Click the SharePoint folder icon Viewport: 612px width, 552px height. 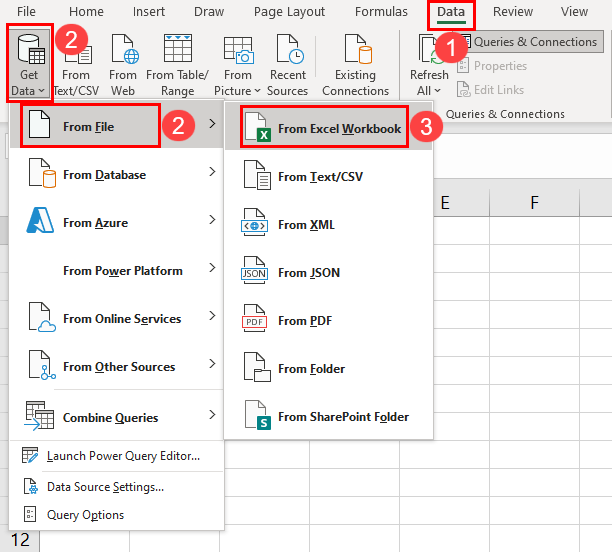[x=258, y=415]
